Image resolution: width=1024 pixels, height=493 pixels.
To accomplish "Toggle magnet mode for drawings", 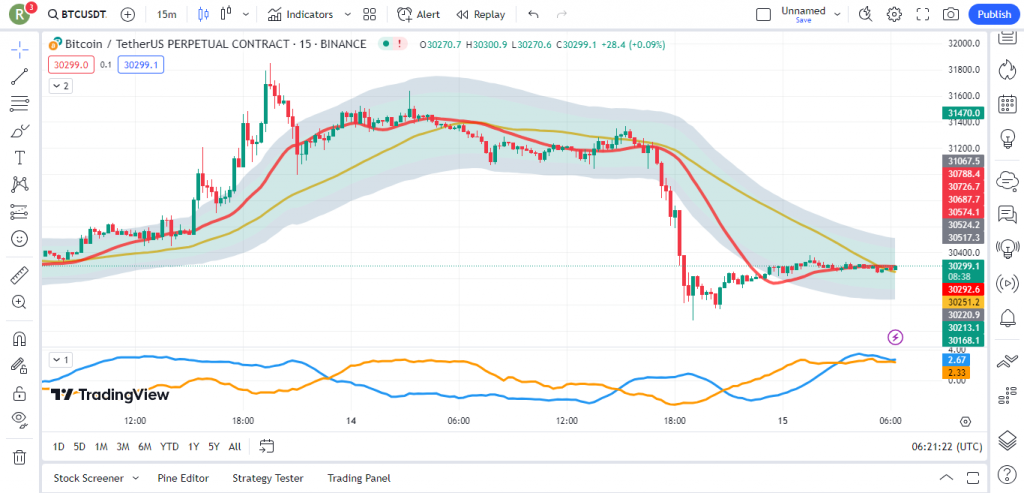I will (x=20, y=340).
